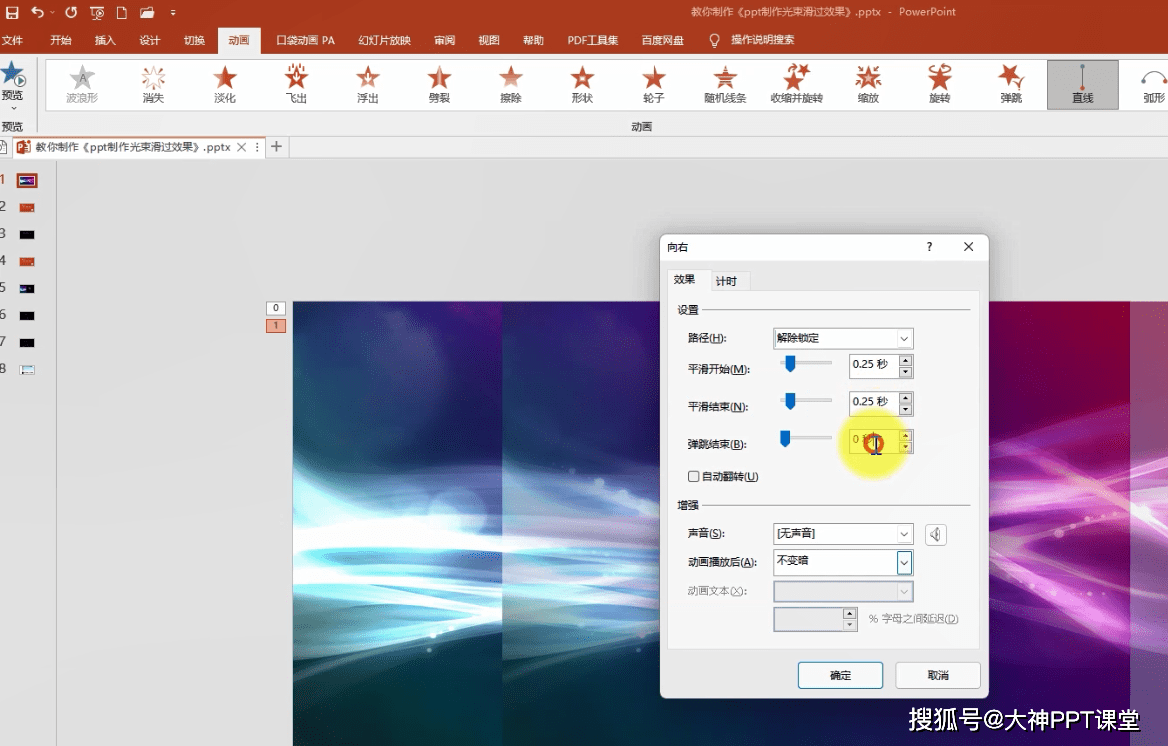The height and width of the screenshot is (746, 1168).
Task: Apply the 轮子 wheel animation
Action: coord(653,84)
